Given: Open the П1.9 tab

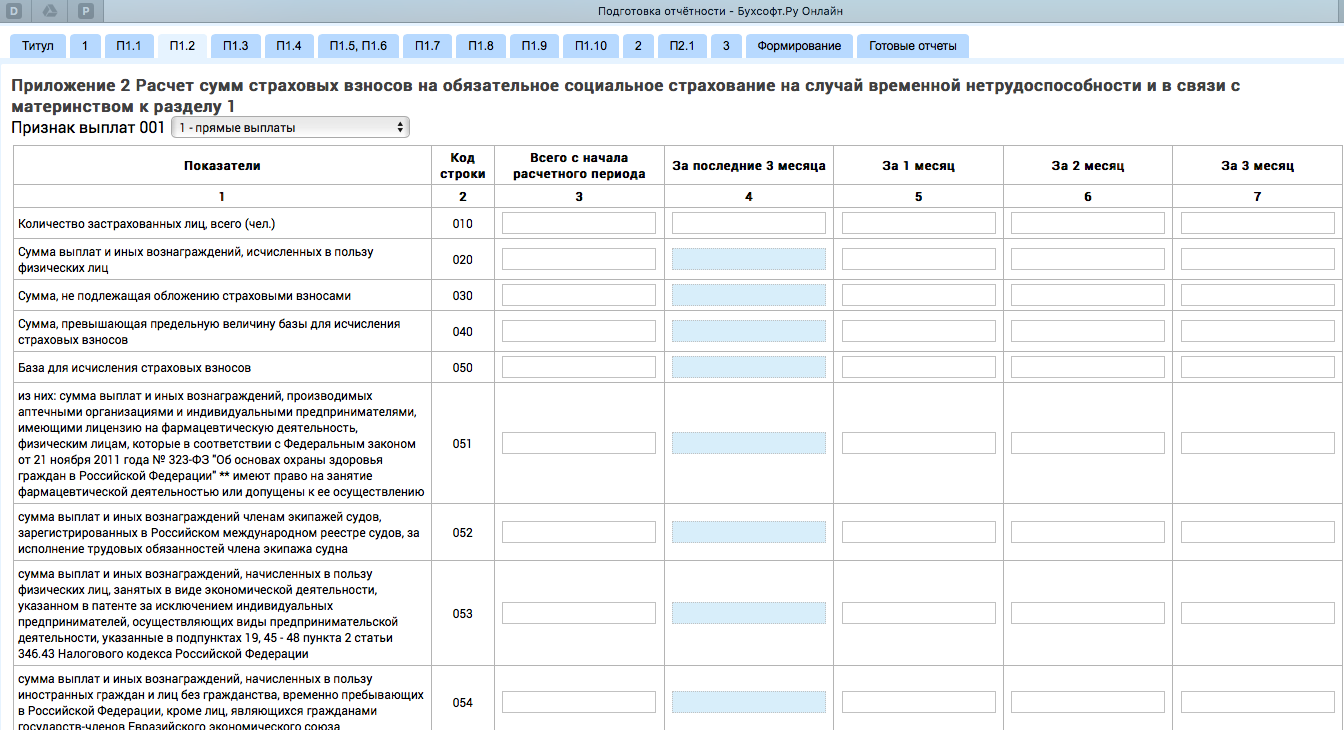Looking at the screenshot, I should tap(534, 46).
